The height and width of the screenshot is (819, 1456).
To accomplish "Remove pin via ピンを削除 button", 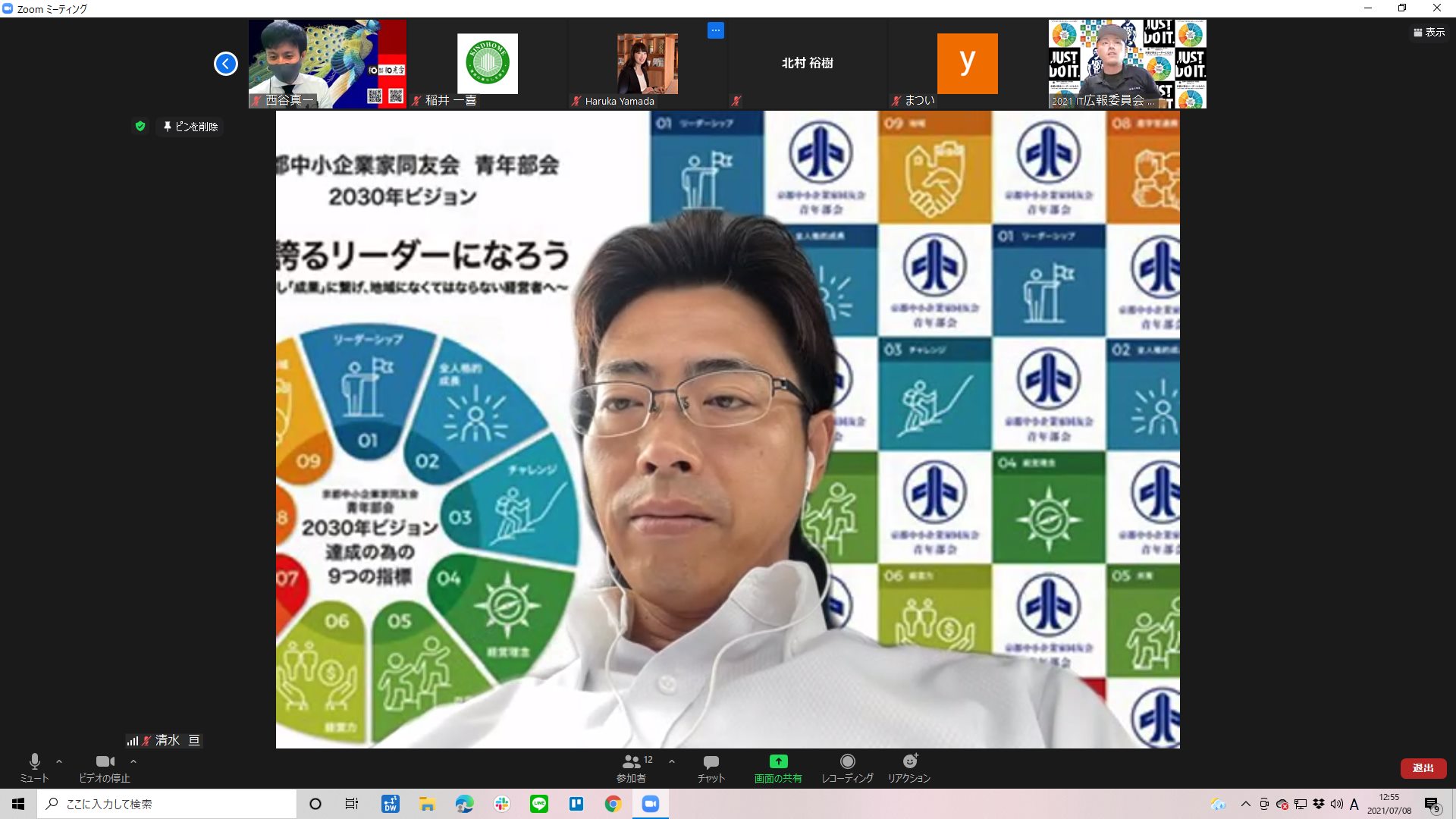I will tap(190, 127).
